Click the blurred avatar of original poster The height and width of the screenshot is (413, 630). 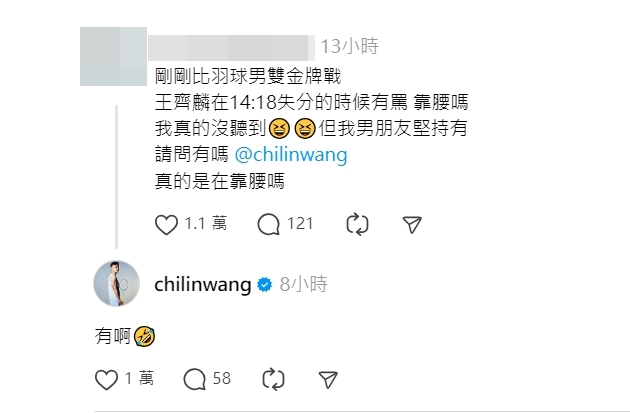click(113, 56)
